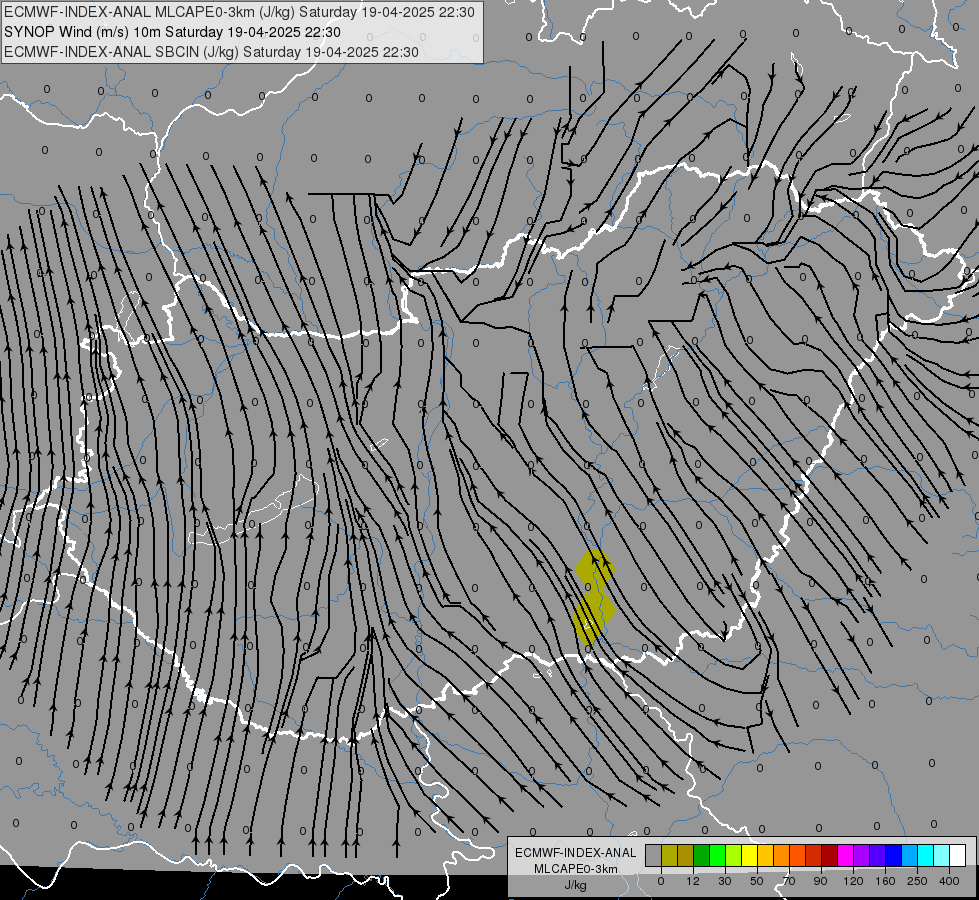The image size is (979, 900).
Task: Pick the dark maroon-red legend swatch
Action: coord(830,855)
